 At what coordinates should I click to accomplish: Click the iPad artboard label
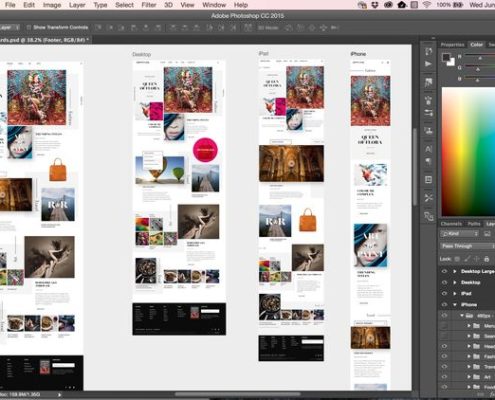pyautogui.click(x=263, y=53)
